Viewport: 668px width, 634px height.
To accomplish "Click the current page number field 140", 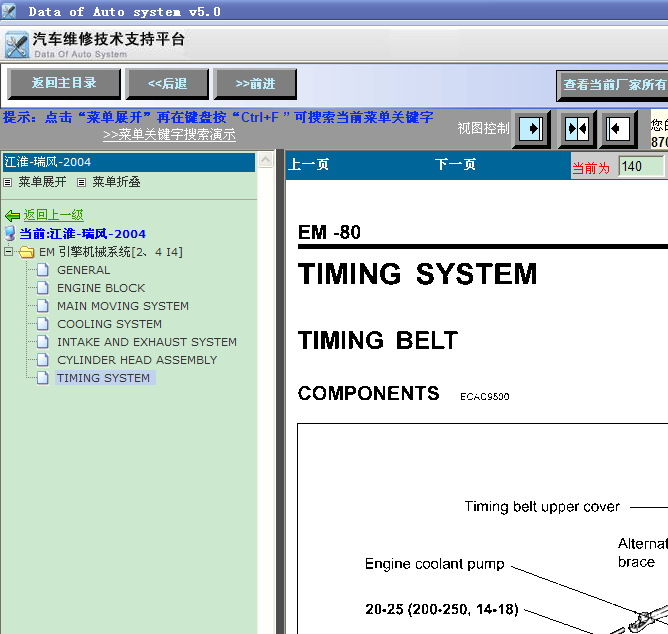I will (642, 166).
